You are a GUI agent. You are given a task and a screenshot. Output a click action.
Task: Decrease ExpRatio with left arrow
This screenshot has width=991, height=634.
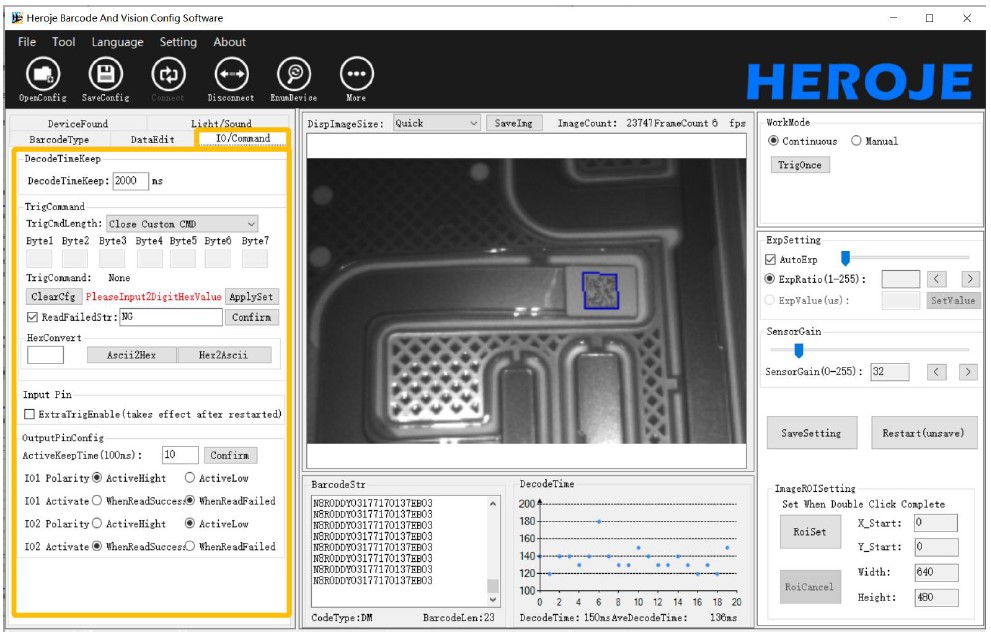coord(936,279)
